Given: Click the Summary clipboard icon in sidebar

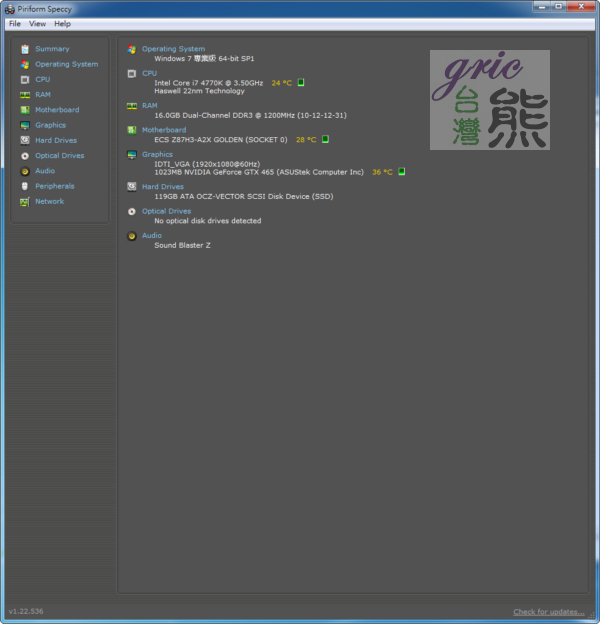Looking at the screenshot, I should pyautogui.click(x=25, y=49).
